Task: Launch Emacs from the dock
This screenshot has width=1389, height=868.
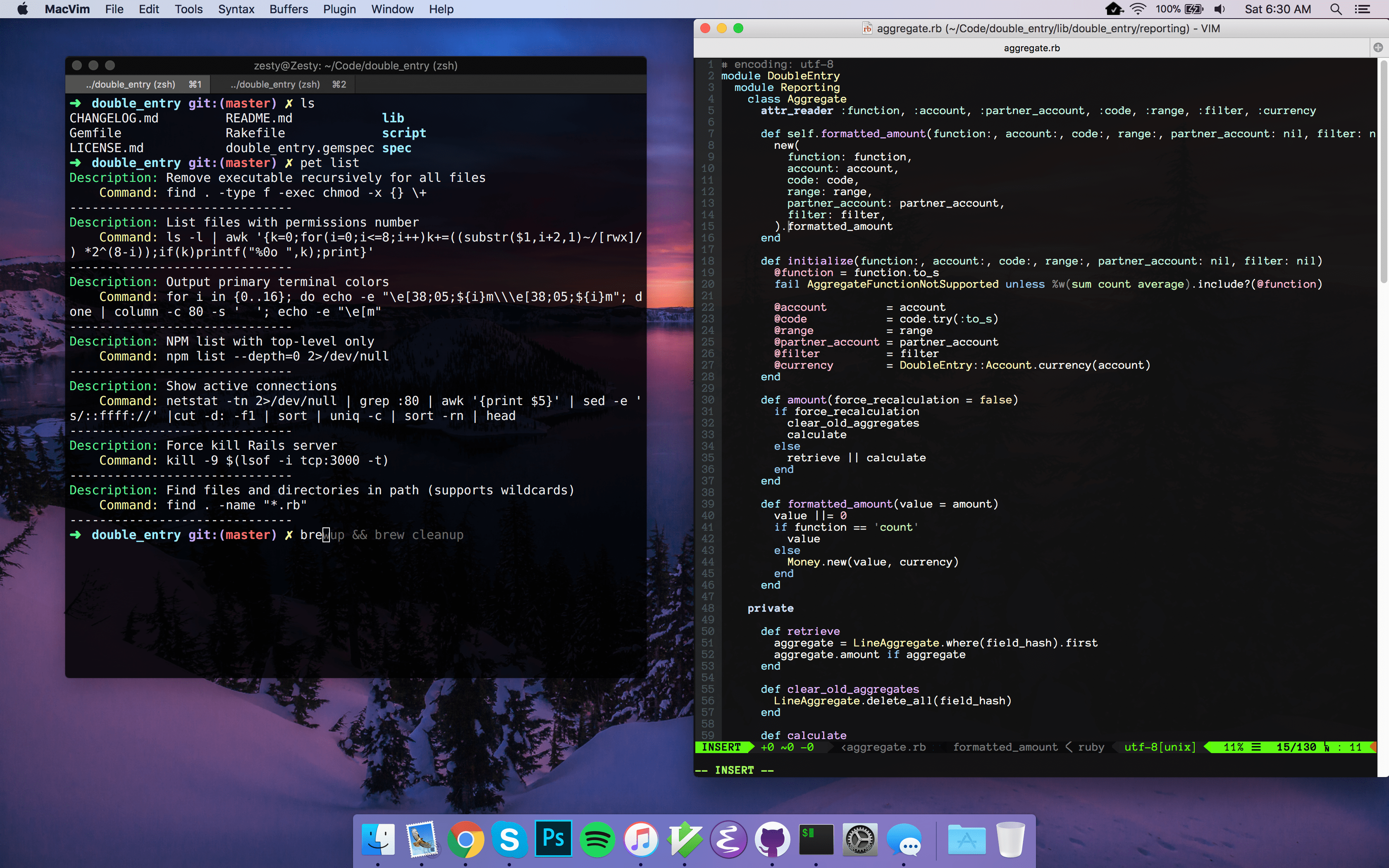Action: click(x=728, y=839)
